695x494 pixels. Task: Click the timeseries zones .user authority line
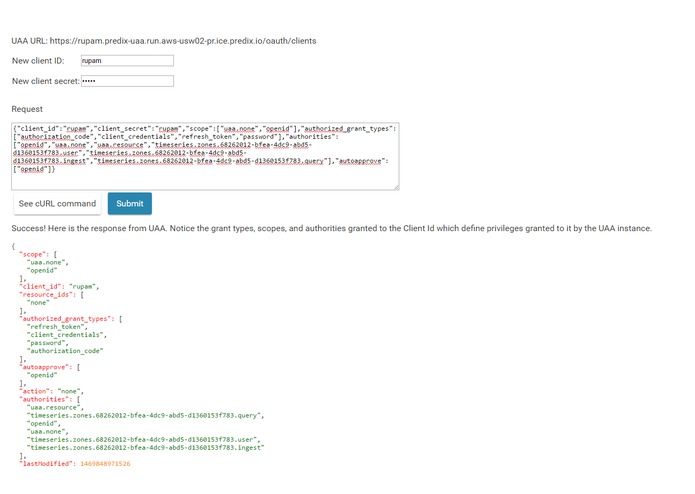pos(142,440)
